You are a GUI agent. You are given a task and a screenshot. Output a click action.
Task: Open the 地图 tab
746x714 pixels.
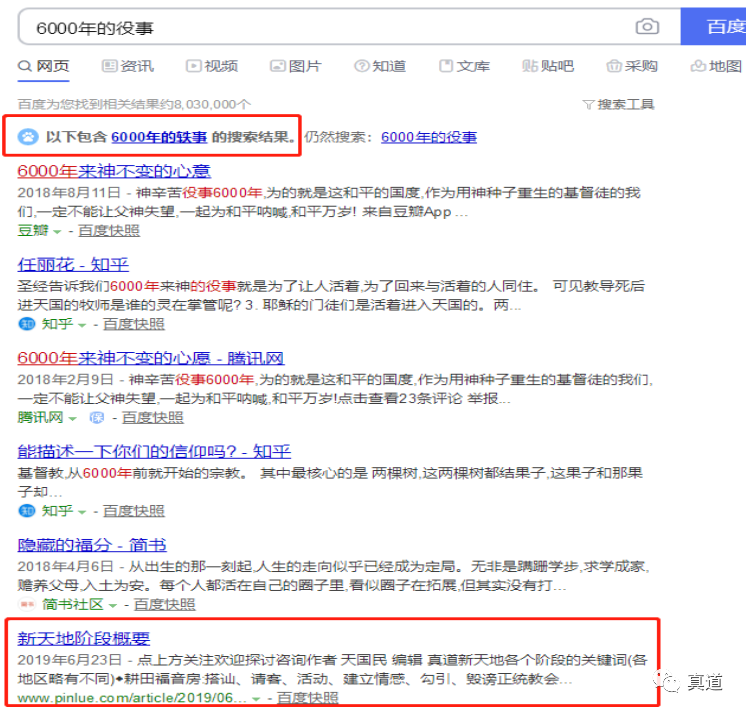coord(717,66)
